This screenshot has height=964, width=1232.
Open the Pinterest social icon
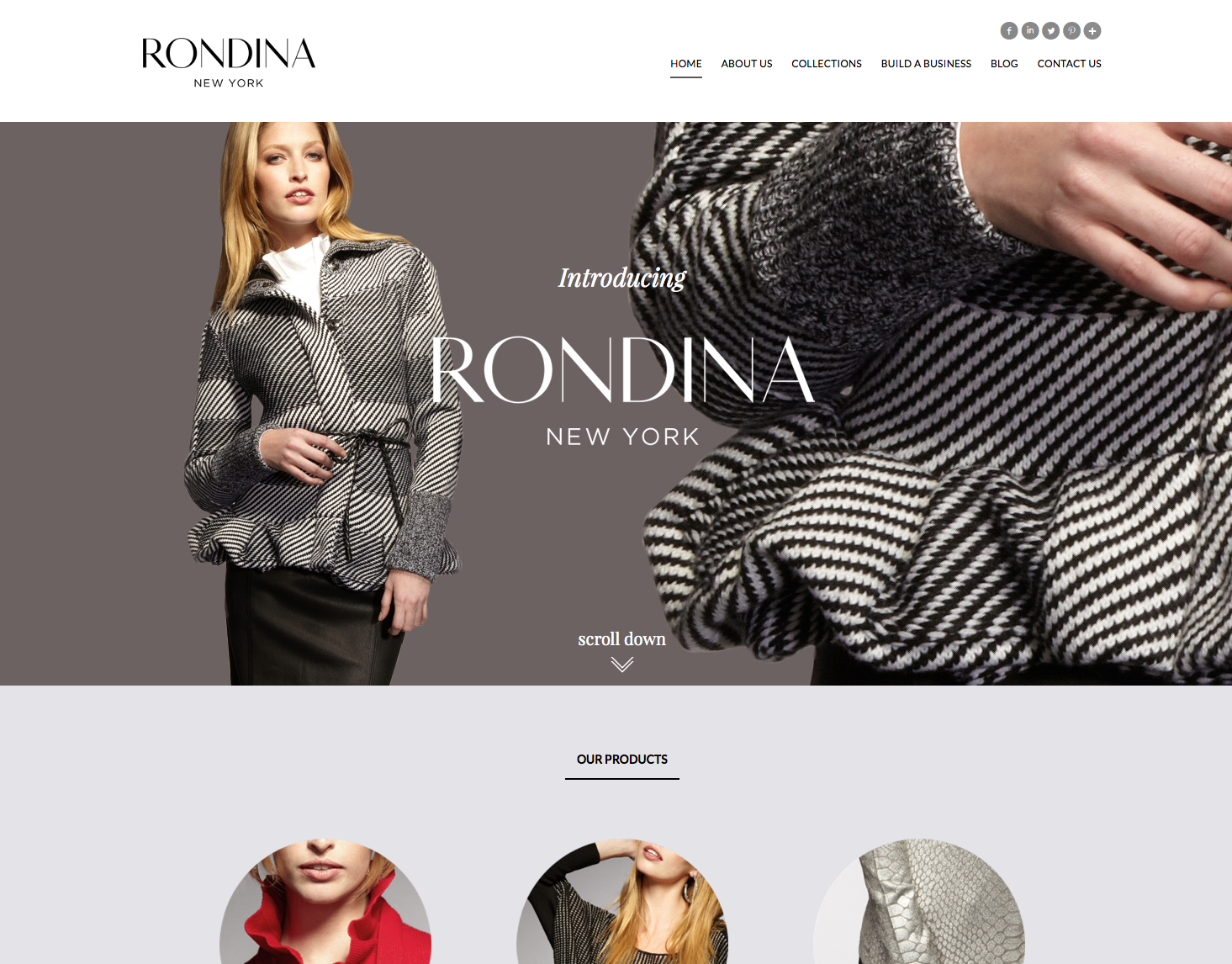pyautogui.click(x=1071, y=31)
